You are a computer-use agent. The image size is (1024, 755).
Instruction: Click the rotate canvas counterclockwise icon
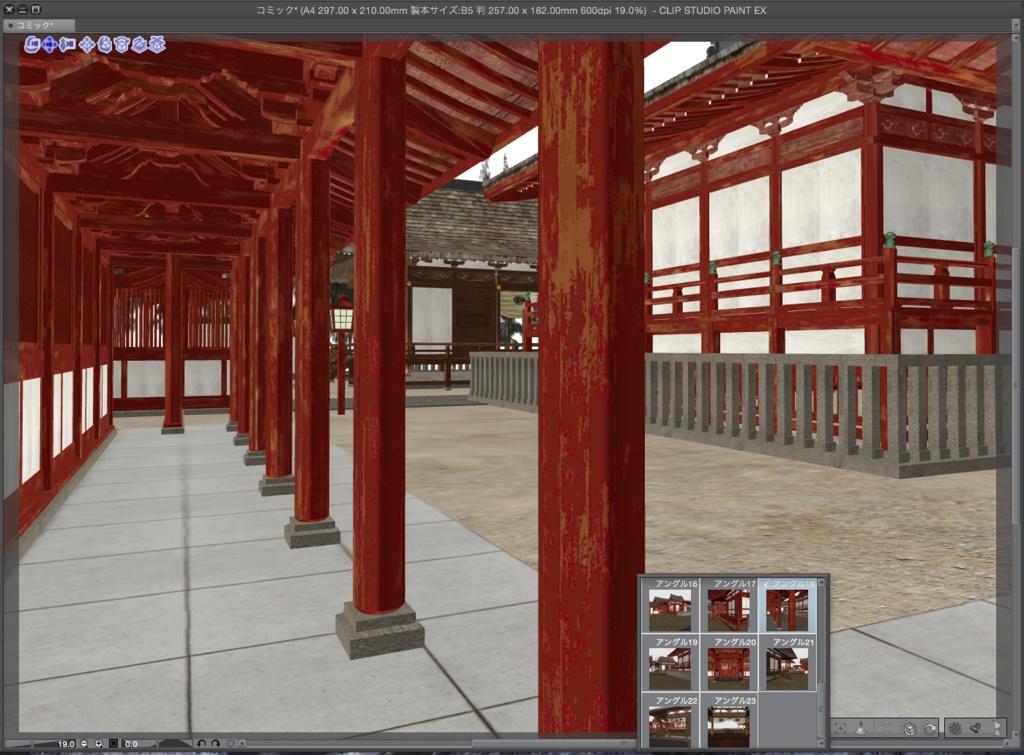[x=202, y=742]
